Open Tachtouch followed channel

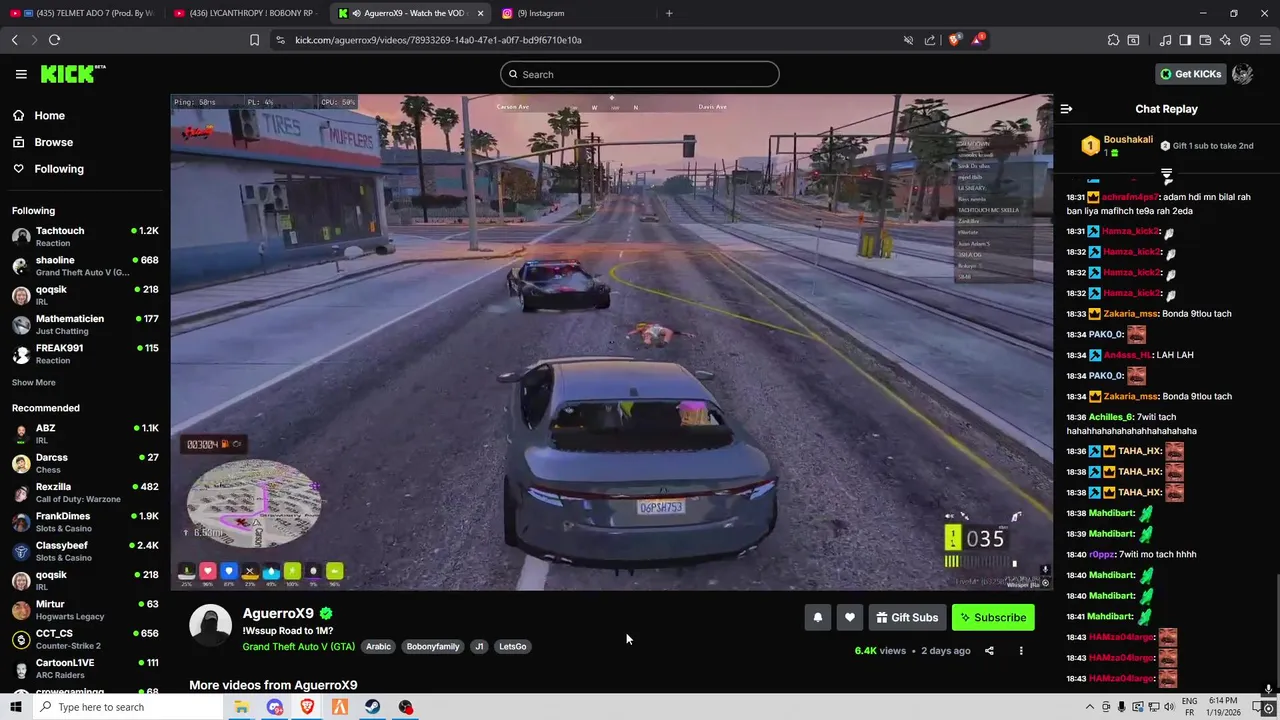coord(85,236)
